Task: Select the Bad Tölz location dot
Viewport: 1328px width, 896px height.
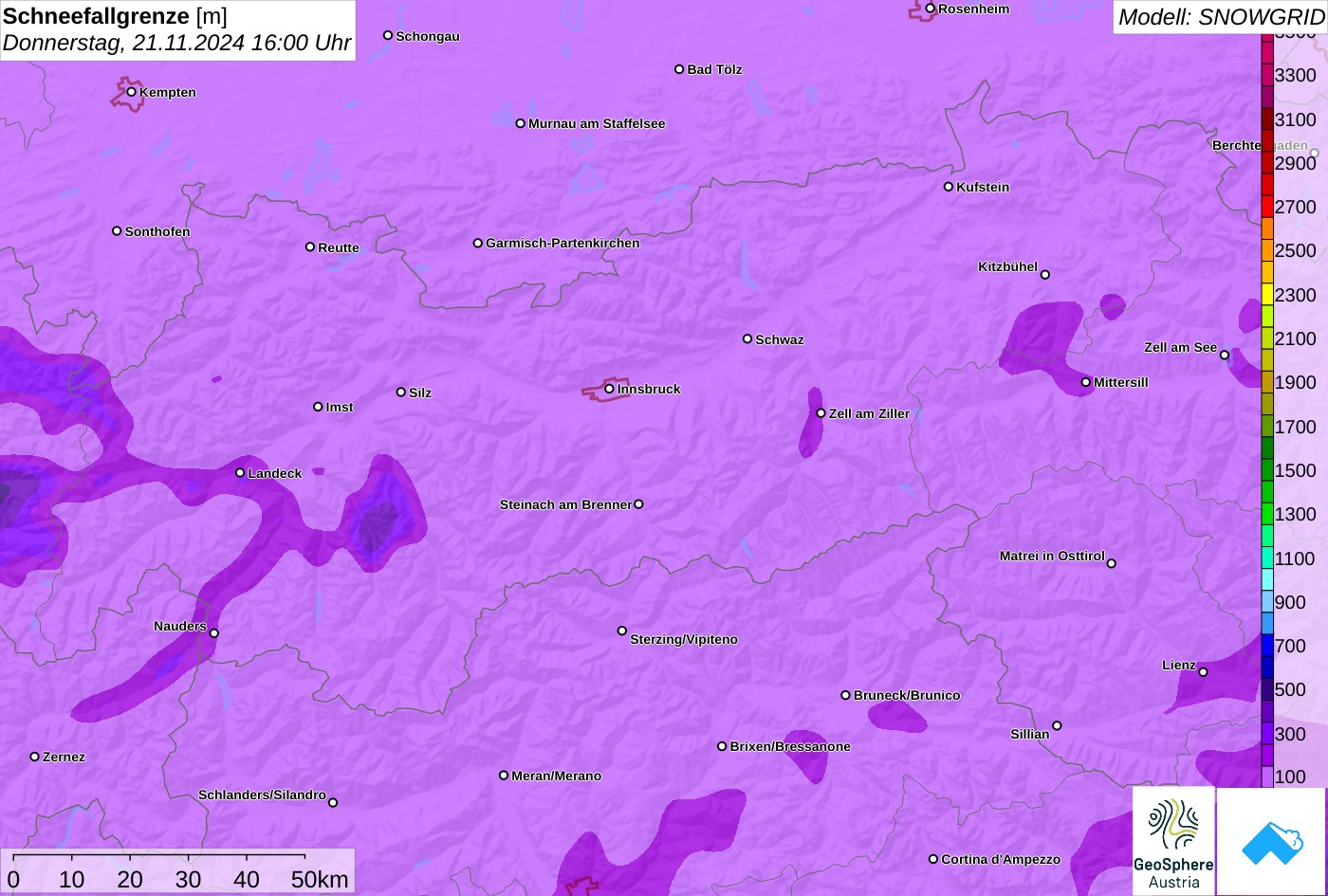Action: coord(679,69)
